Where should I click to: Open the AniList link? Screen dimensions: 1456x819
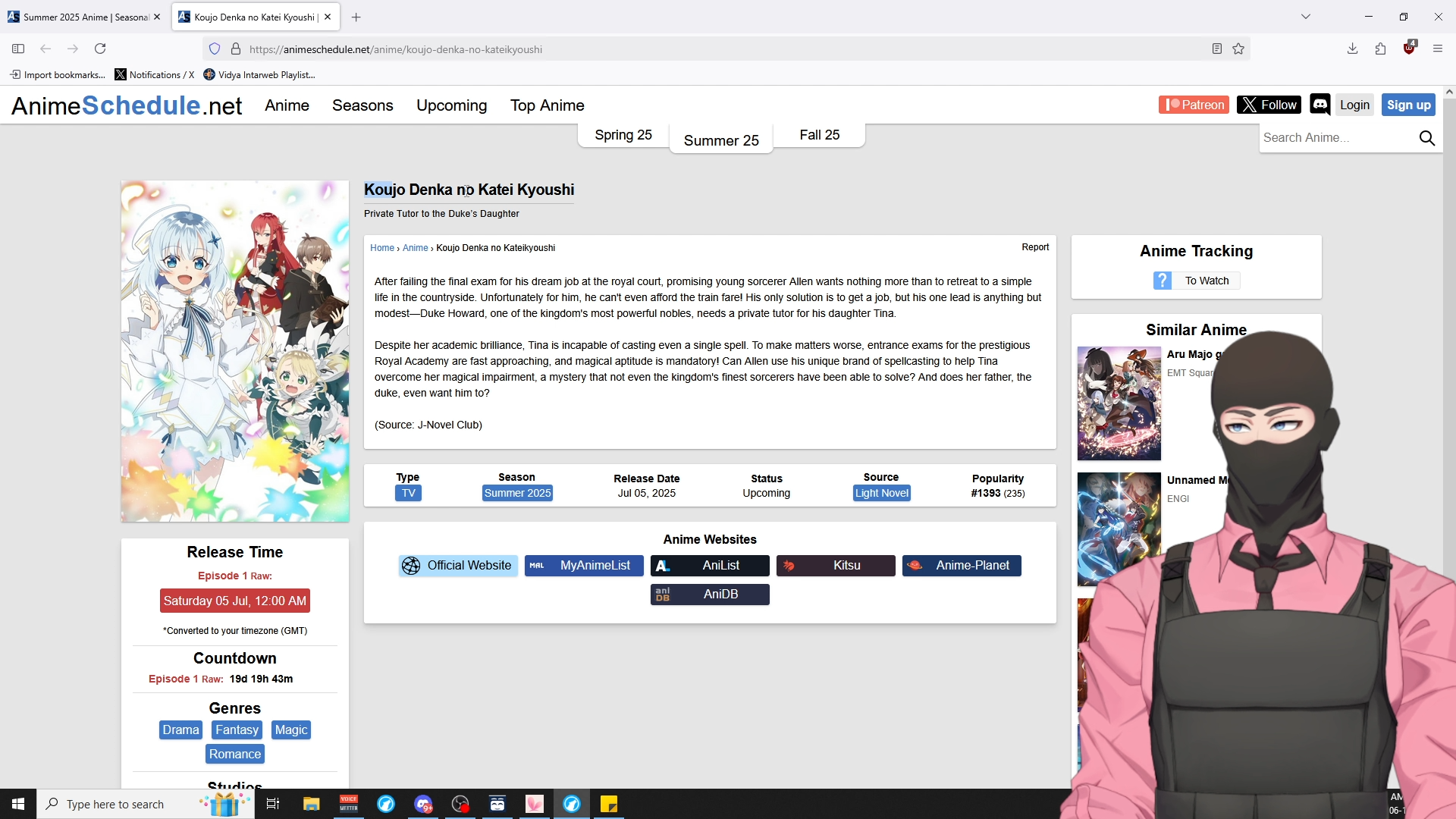tap(710, 566)
